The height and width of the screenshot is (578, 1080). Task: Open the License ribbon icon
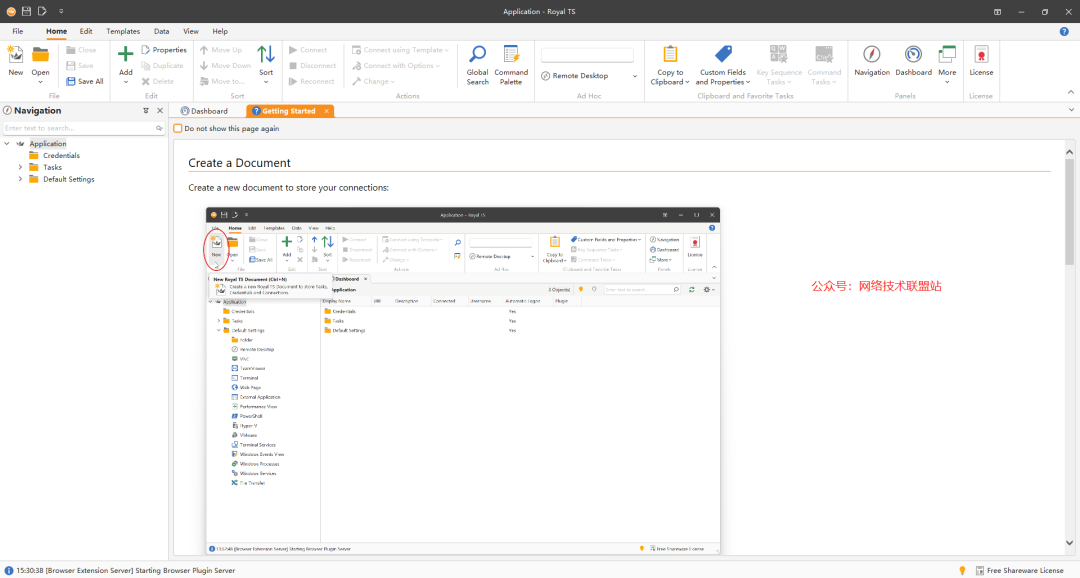(x=982, y=54)
